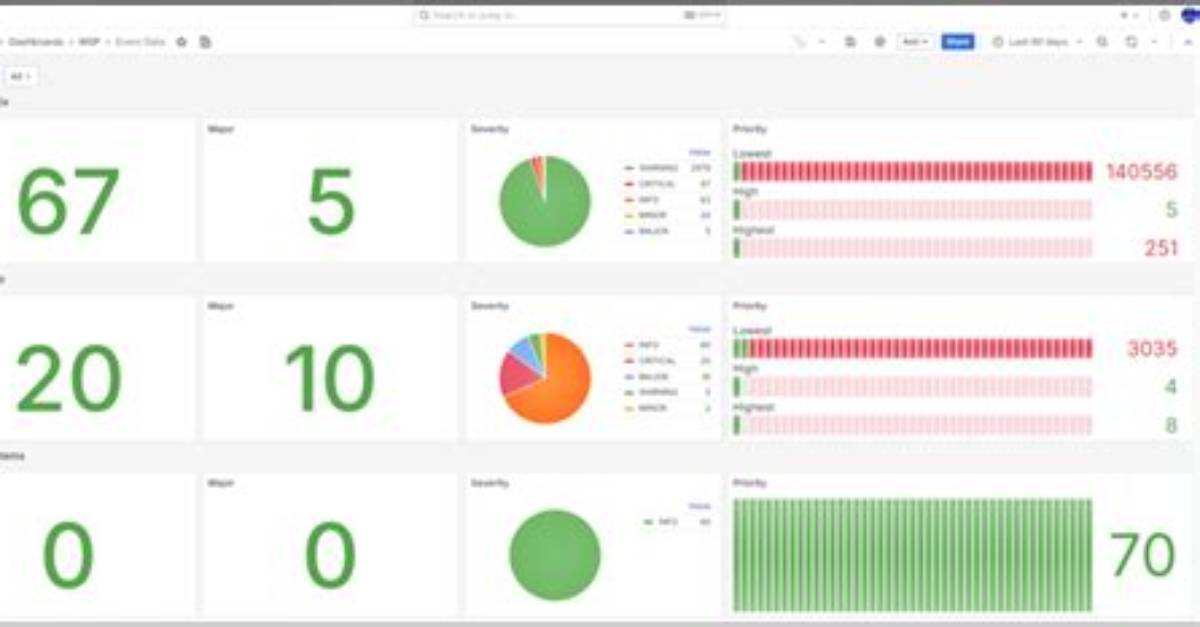Click the document icon beside the star
The image size is (1200, 627).
(x=205, y=42)
